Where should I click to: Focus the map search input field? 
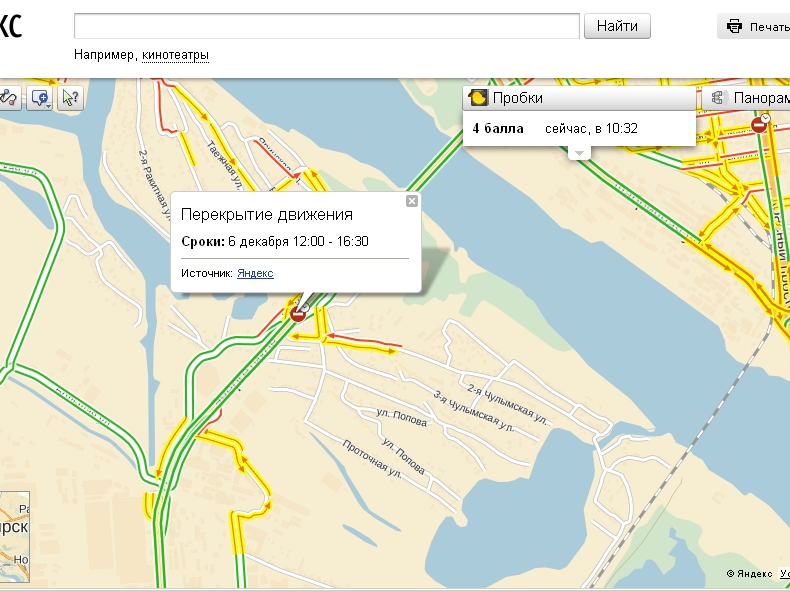[327, 26]
